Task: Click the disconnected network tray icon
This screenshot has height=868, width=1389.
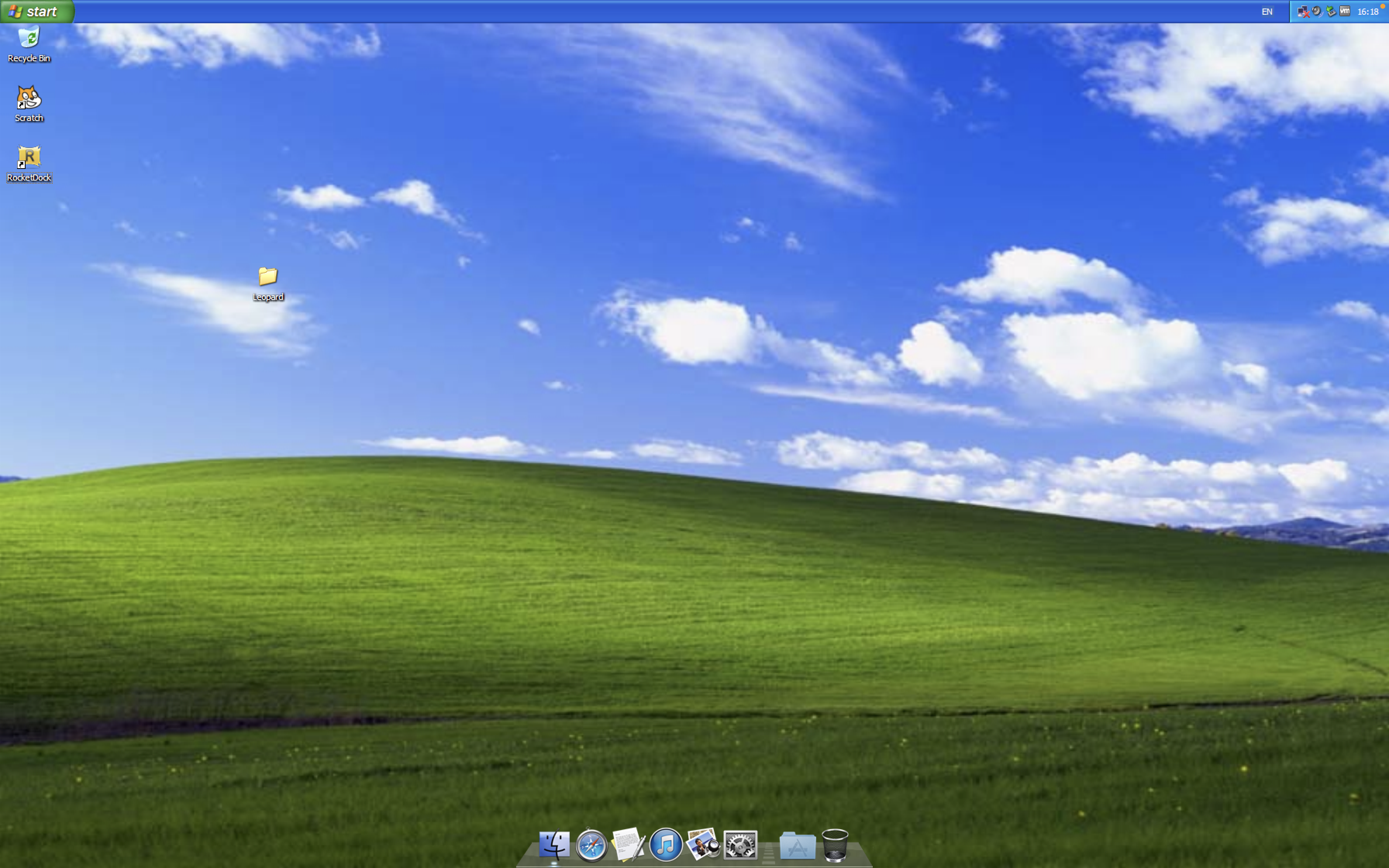Action: click(1303, 12)
